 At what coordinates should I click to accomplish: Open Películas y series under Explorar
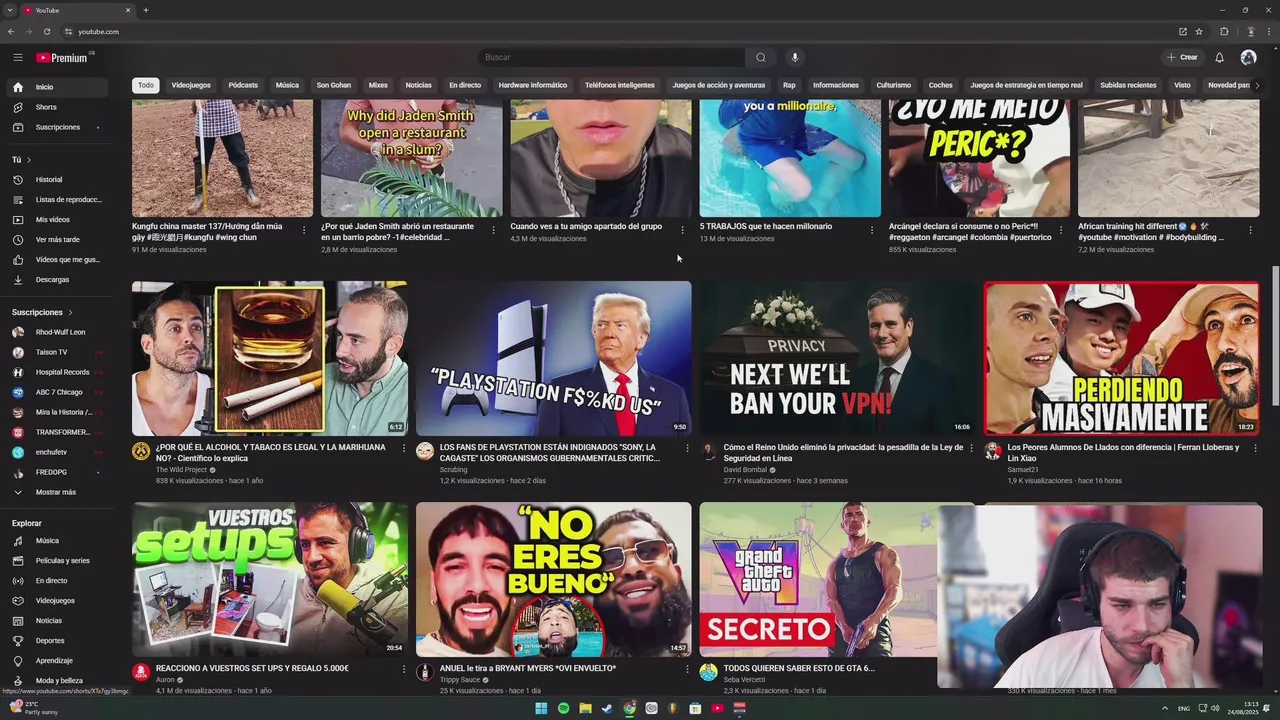click(x=56, y=561)
